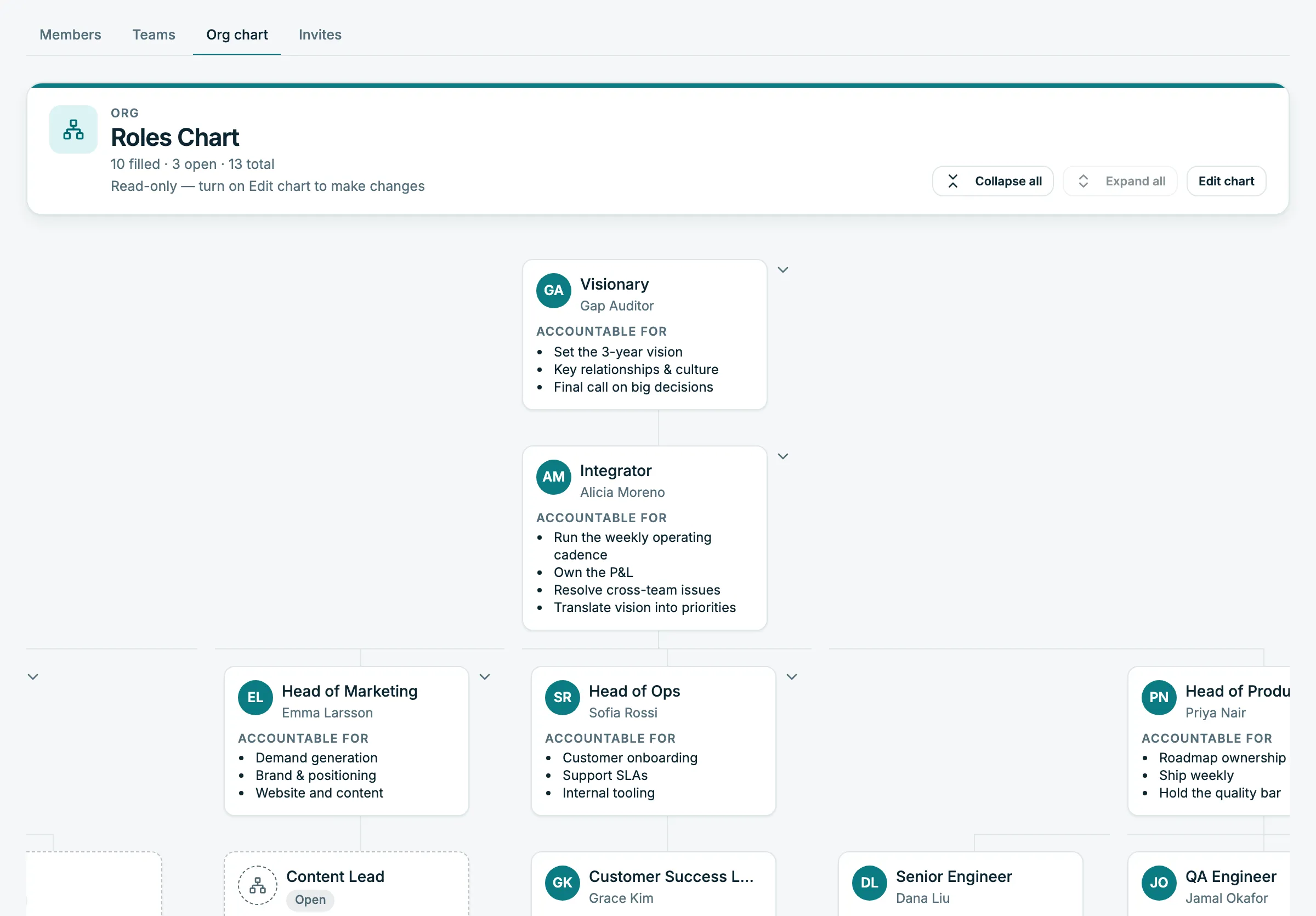Click the name Emma Larsson

pyautogui.click(x=327, y=713)
